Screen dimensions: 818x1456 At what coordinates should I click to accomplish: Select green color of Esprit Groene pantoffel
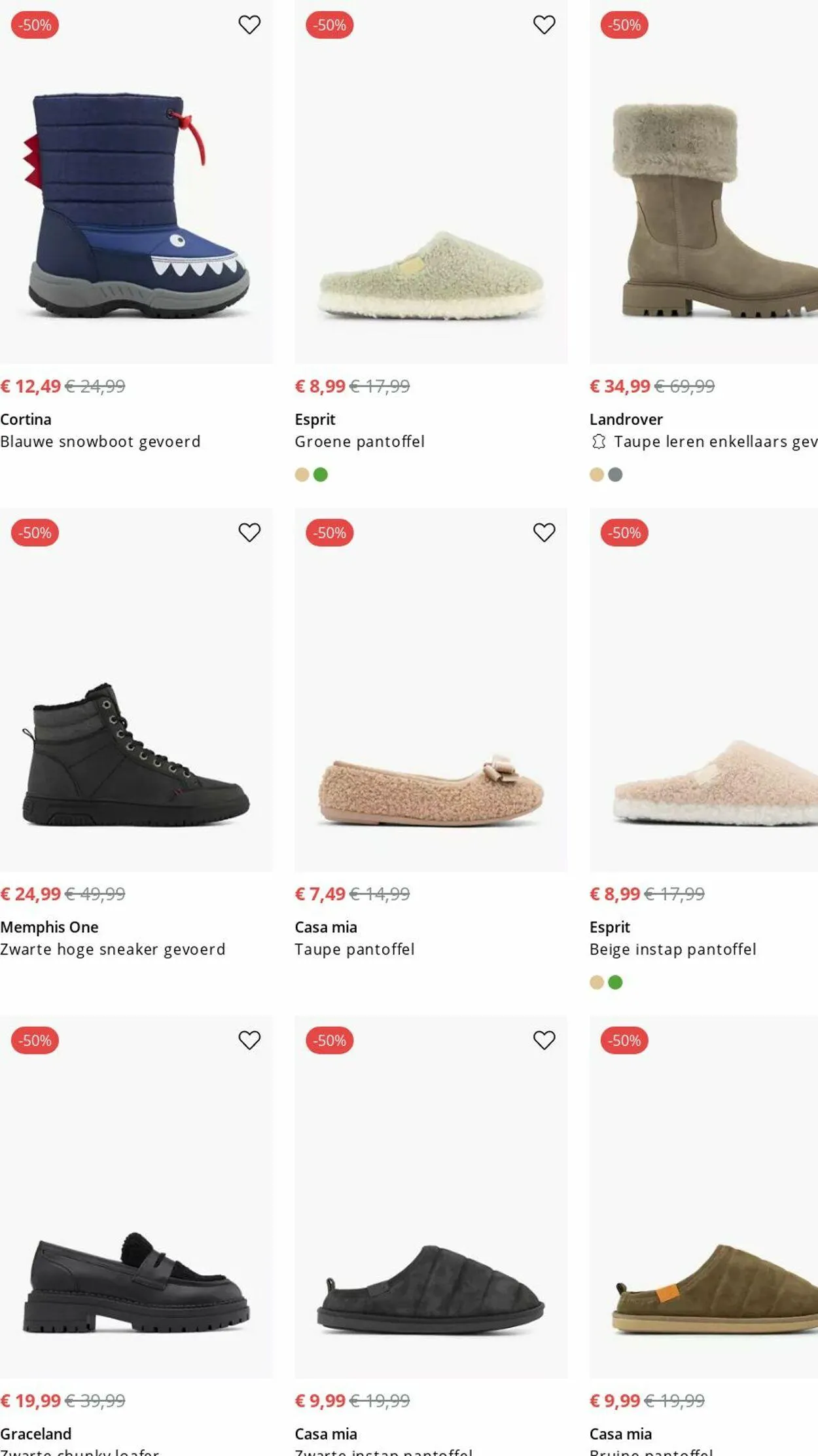click(321, 475)
